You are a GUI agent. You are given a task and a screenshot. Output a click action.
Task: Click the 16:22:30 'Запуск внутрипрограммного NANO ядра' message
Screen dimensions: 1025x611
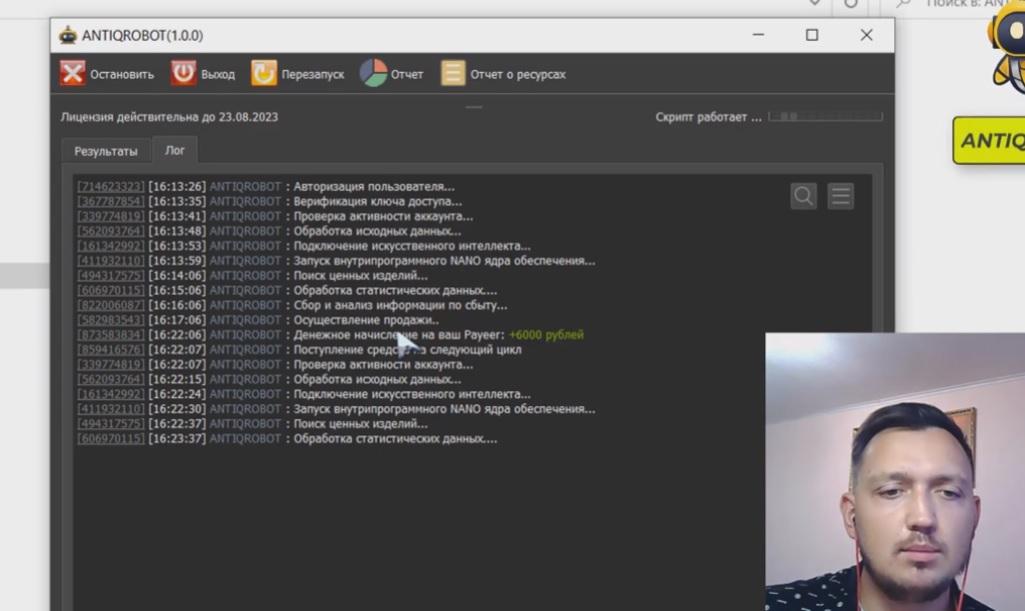[x=445, y=409]
